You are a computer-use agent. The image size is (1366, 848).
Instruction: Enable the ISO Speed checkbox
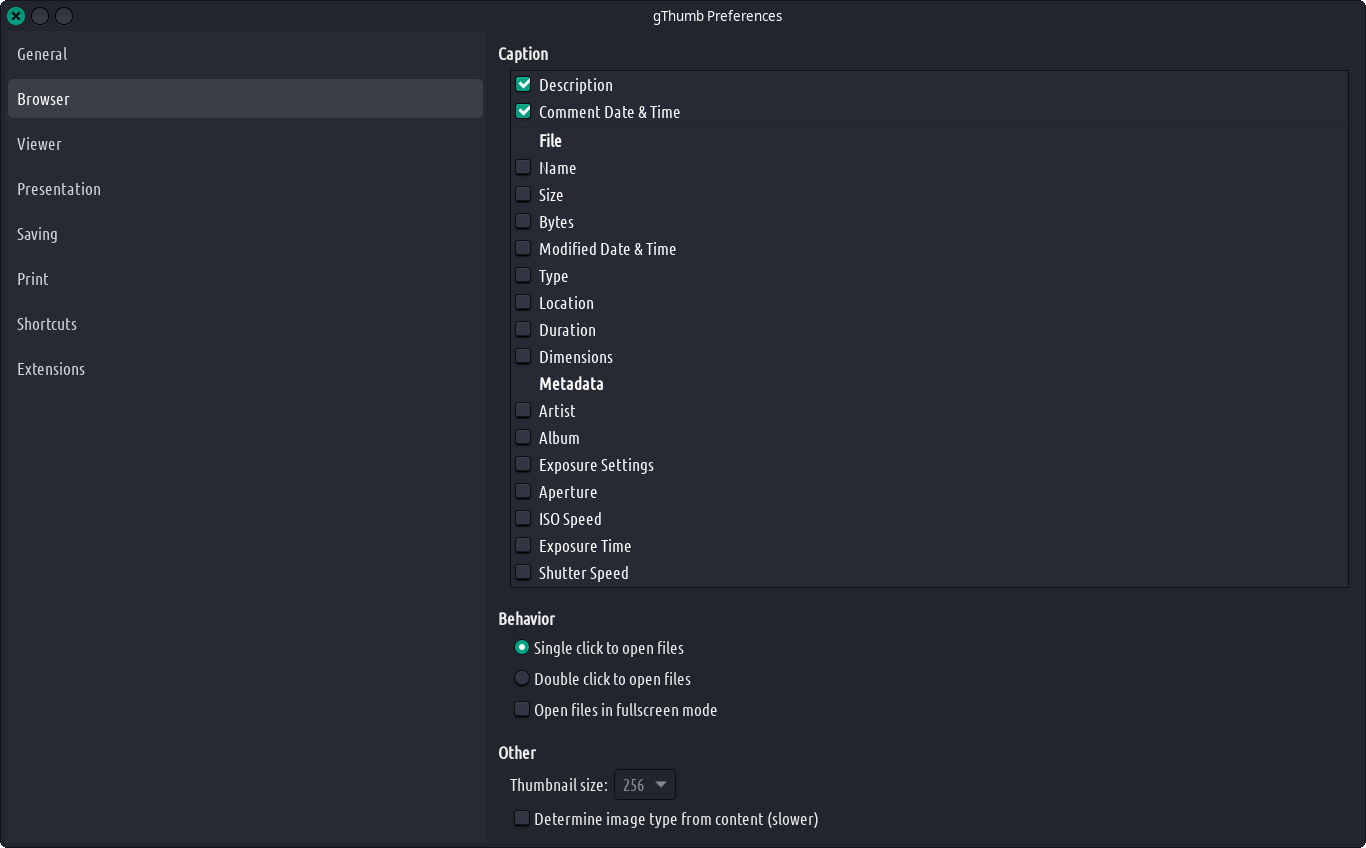(x=523, y=518)
